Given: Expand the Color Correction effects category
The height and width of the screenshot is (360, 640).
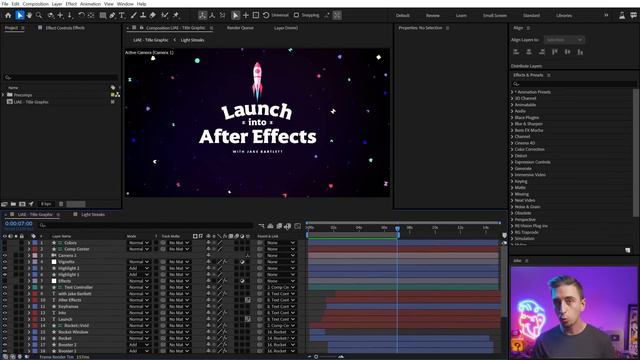Looking at the screenshot, I should tap(512, 149).
